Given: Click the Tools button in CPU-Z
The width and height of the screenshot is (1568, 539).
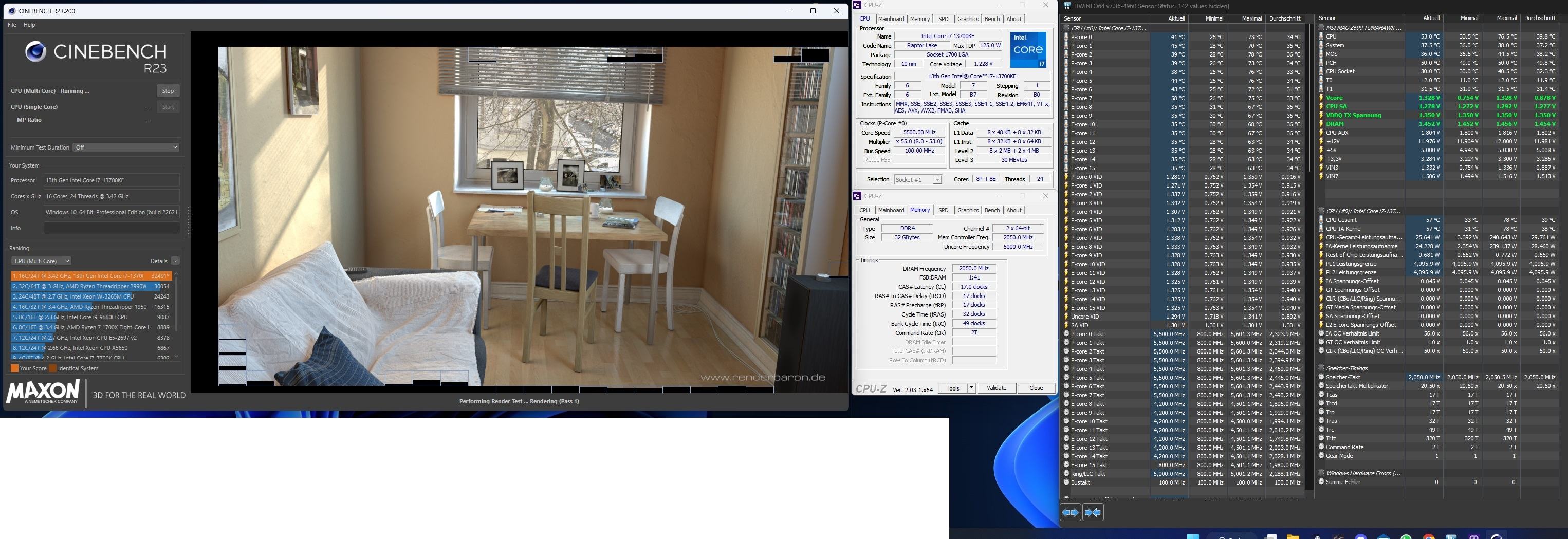Looking at the screenshot, I should (x=953, y=388).
